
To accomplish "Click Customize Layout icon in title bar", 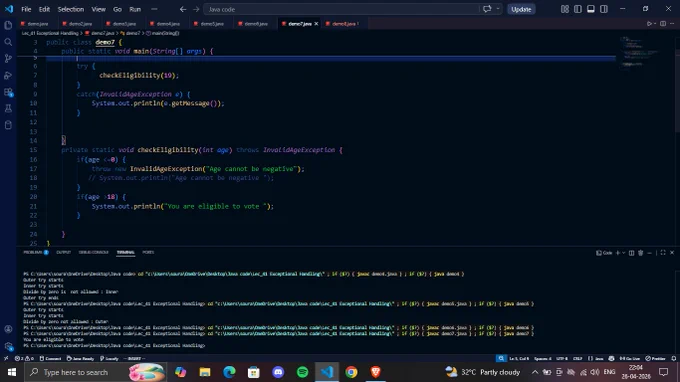I will pos(565,9).
